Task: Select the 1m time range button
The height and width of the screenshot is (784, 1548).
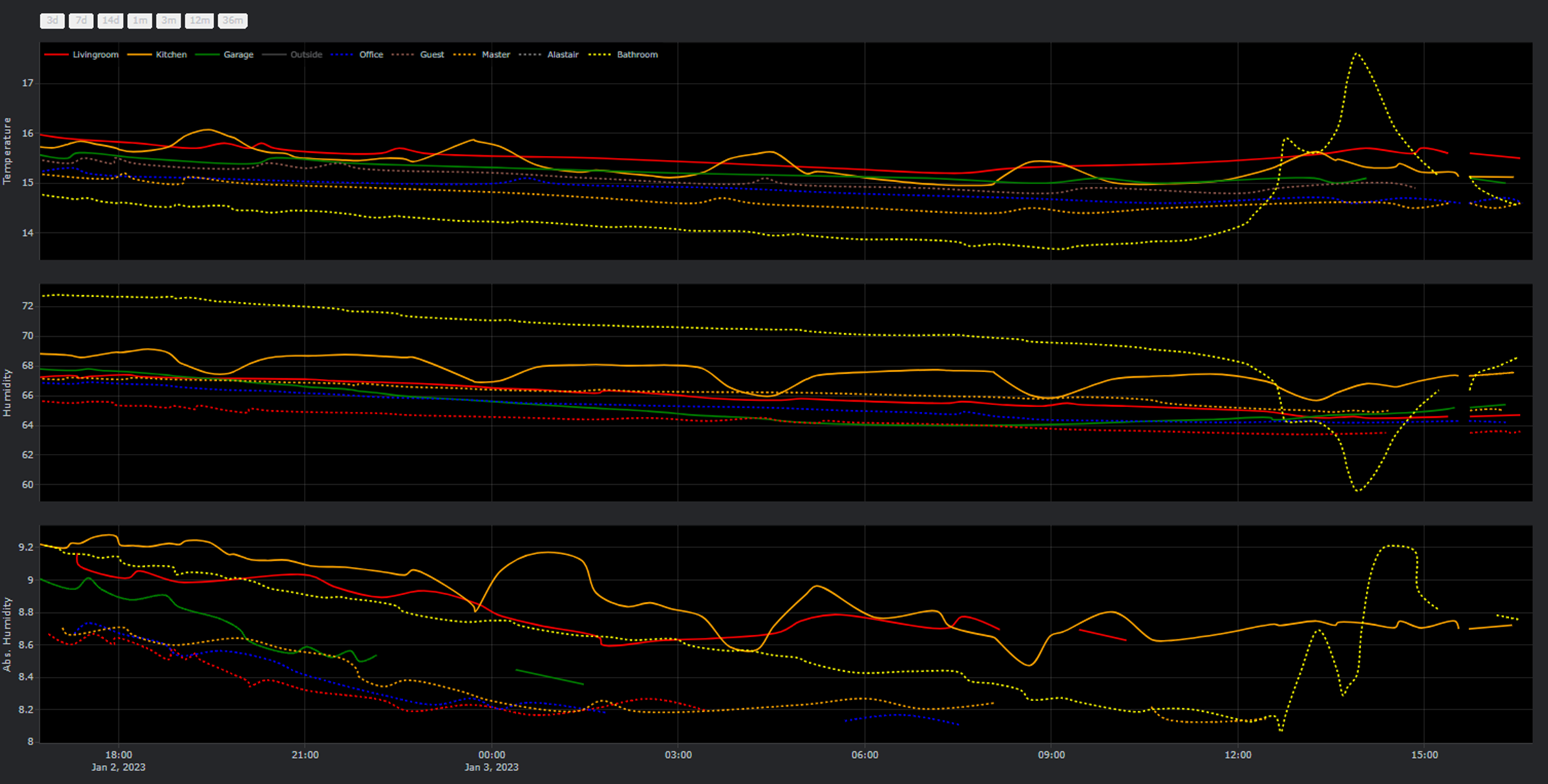Action: coord(139,20)
